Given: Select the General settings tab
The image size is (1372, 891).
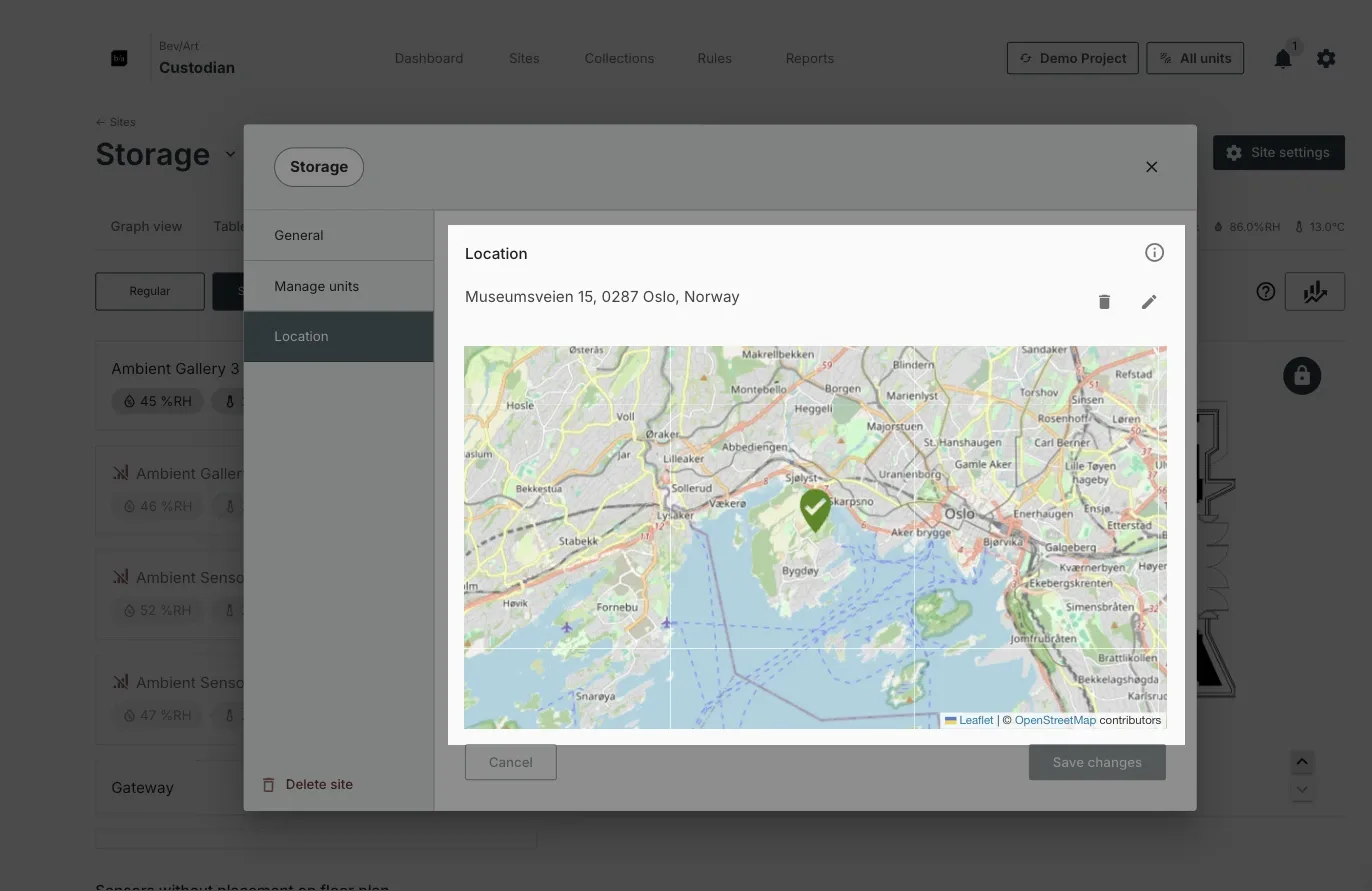Looking at the screenshot, I should tap(338, 236).
